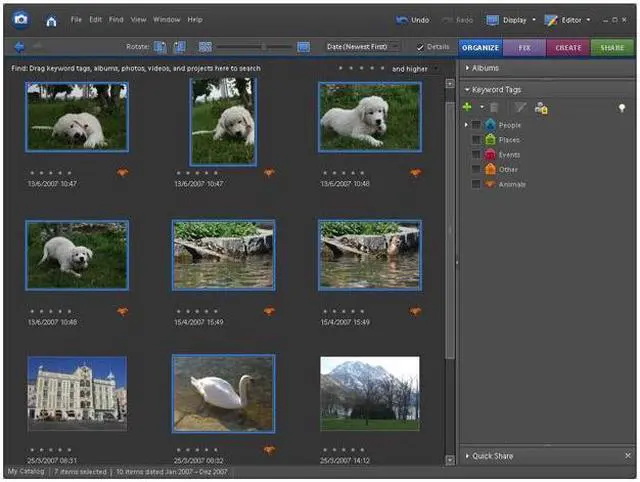Image resolution: width=640 pixels, height=482 pixels.
Task: Go to the welcome screen via house icon
Action: point(51,20)
